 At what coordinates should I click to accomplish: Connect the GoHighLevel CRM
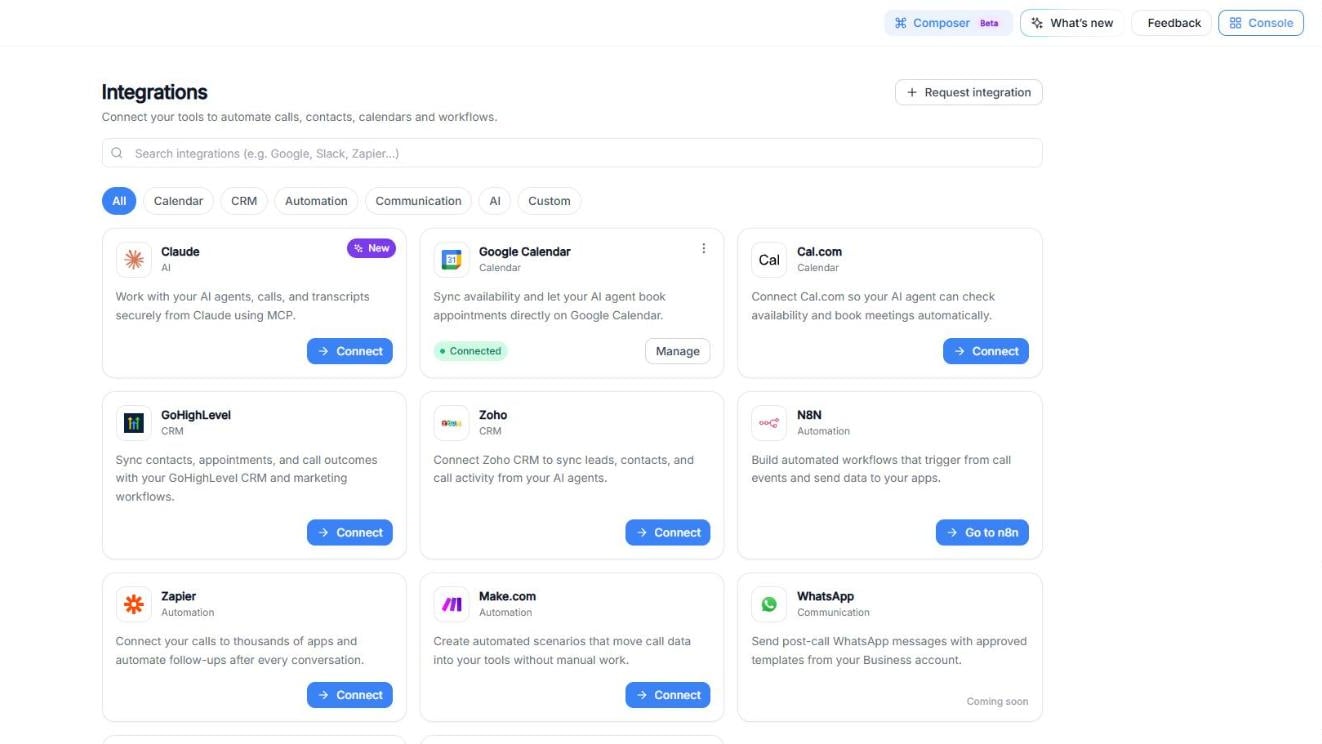pos(350,533)
